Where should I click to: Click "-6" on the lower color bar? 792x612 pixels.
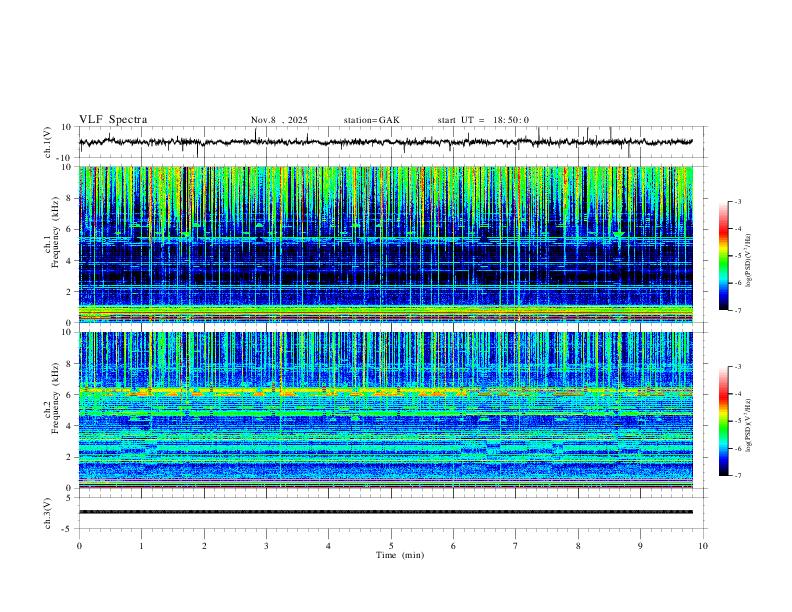click(x=737, y=448)
